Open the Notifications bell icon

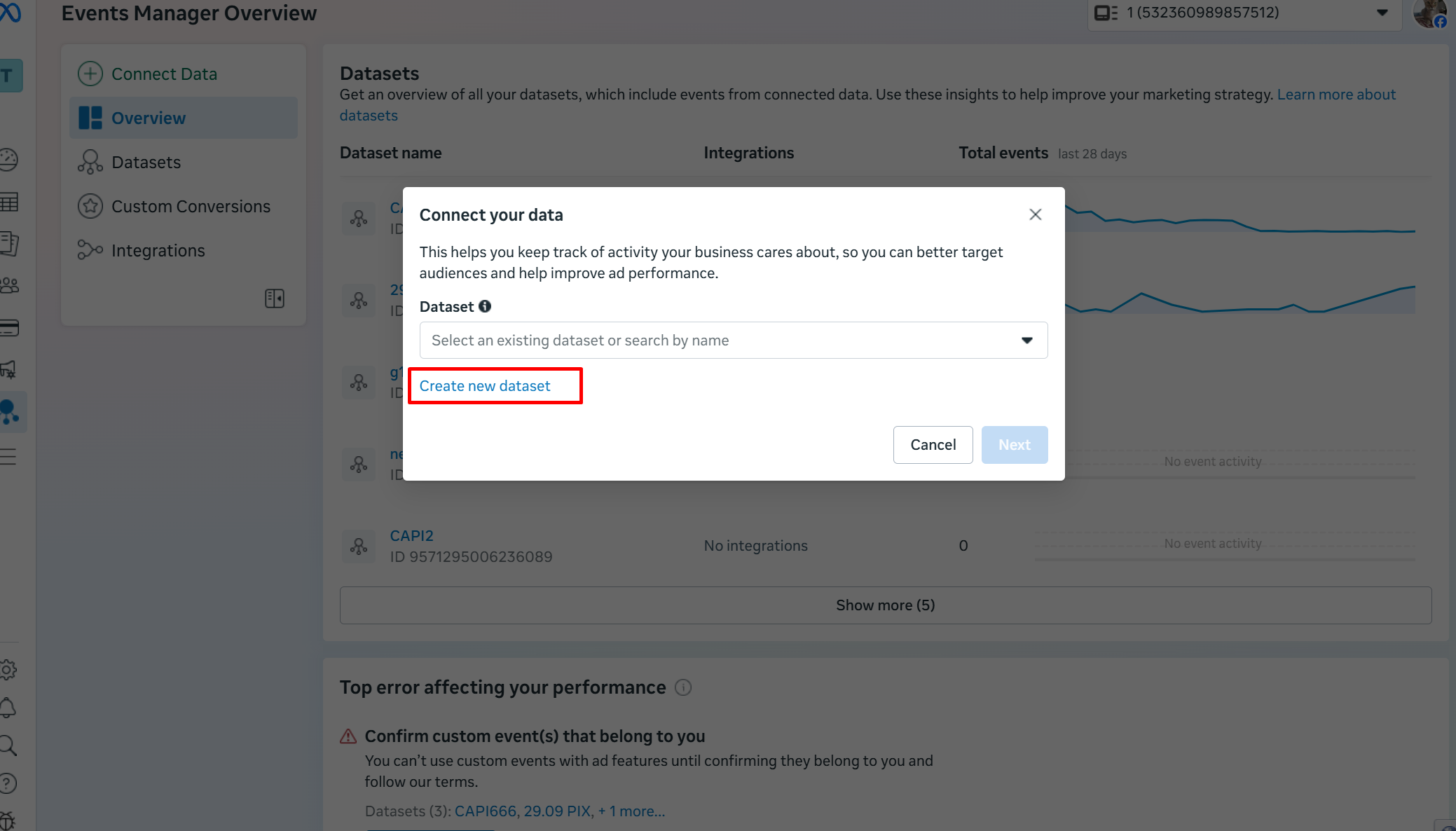click(8, 708)
